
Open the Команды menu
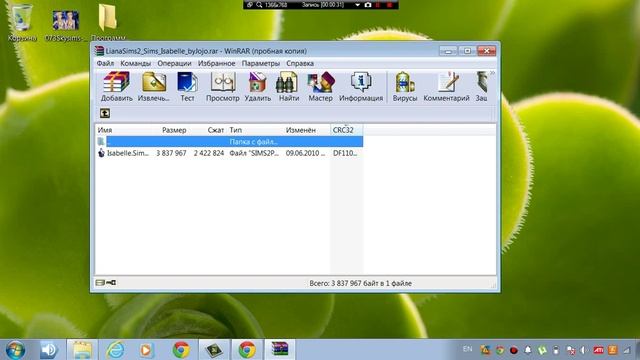pyautogui.click(x=136, y=63)
